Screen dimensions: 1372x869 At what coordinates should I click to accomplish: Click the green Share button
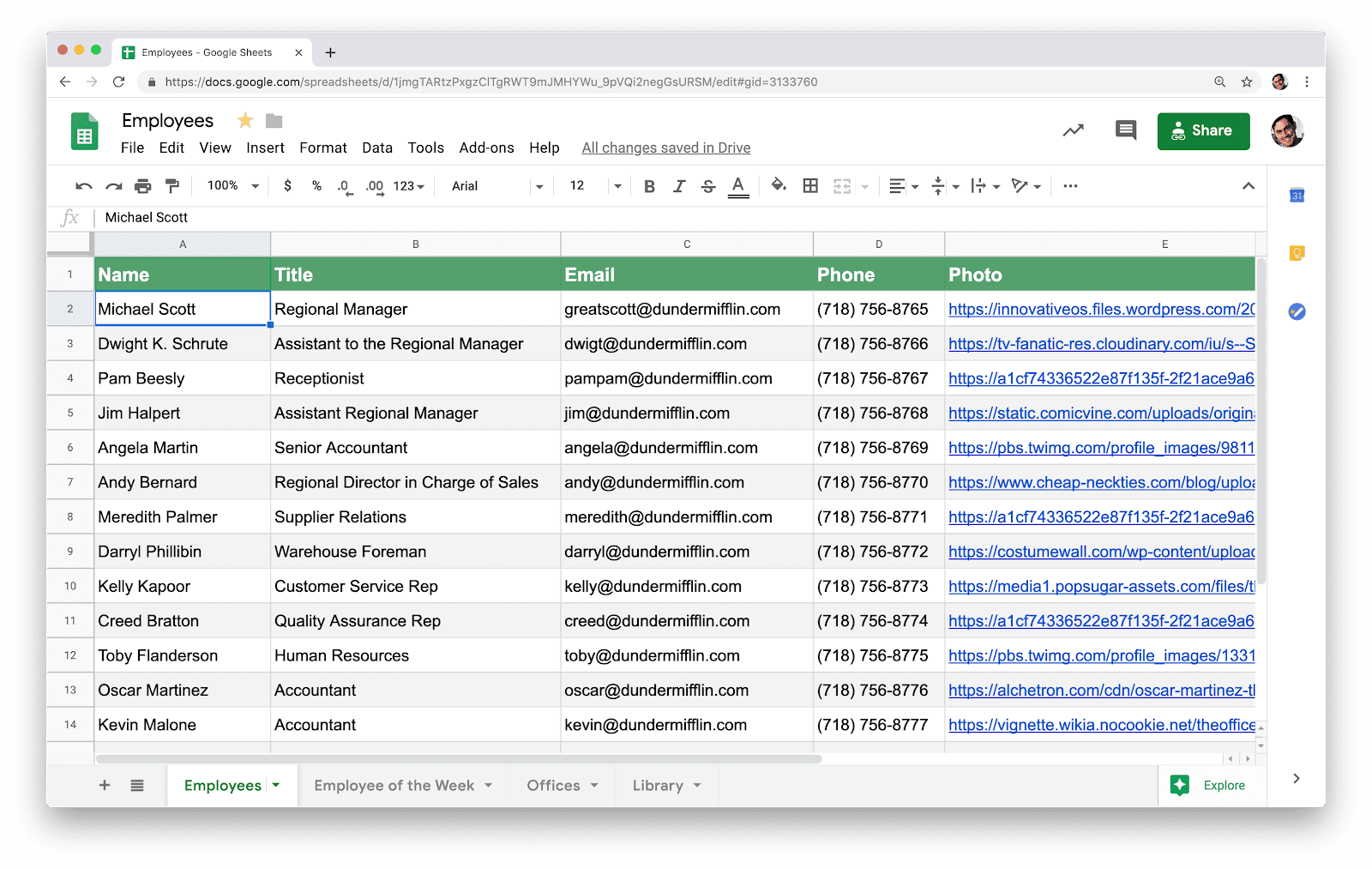(x=1202, y=131)
